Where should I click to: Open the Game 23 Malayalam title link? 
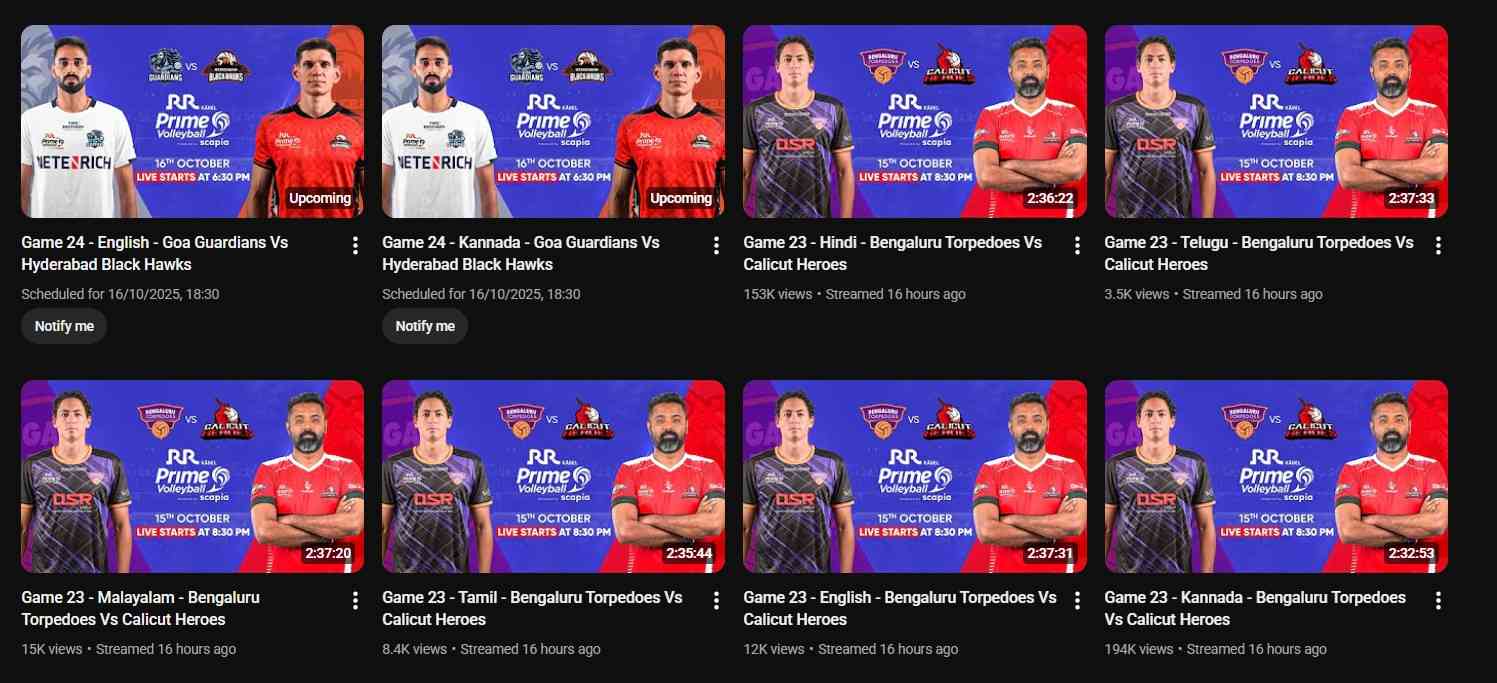(x=140, y=608)
